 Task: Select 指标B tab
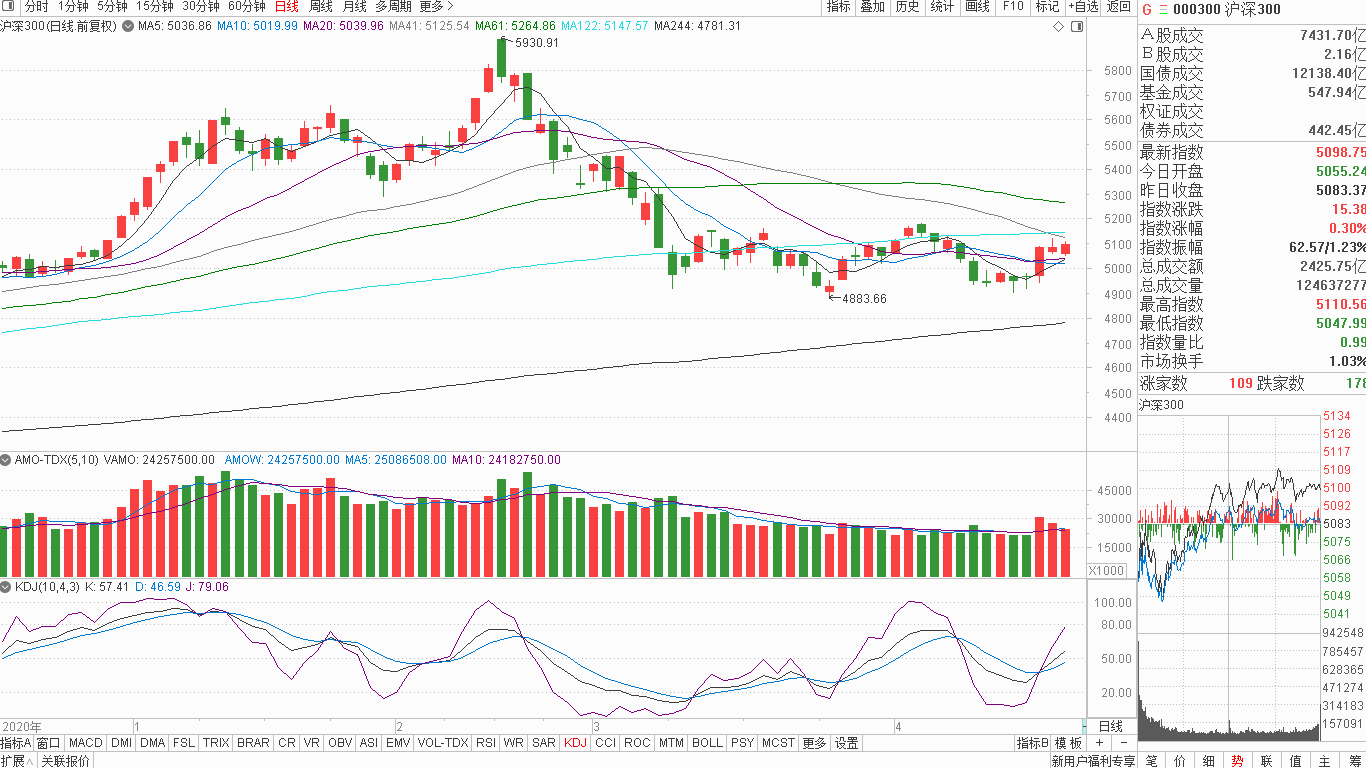pos(1032,743)
